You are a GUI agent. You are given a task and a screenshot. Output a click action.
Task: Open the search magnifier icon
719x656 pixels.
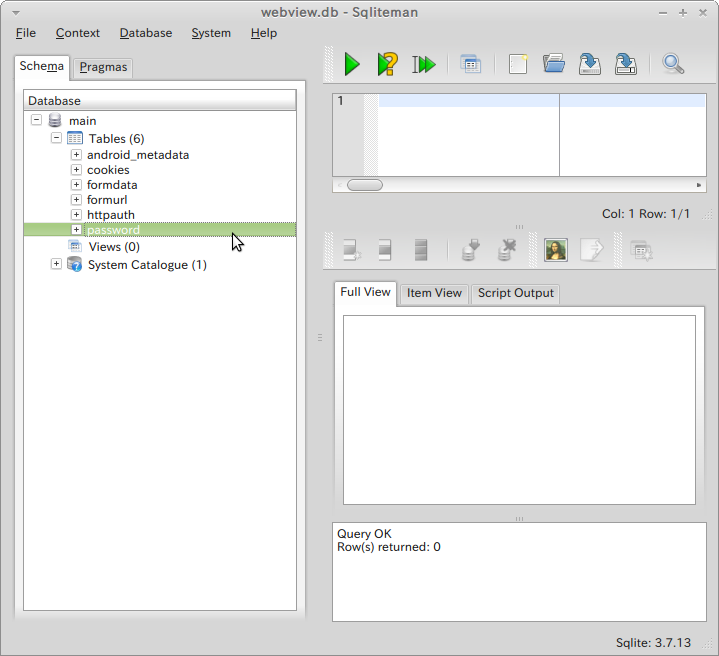click(673, 64)
